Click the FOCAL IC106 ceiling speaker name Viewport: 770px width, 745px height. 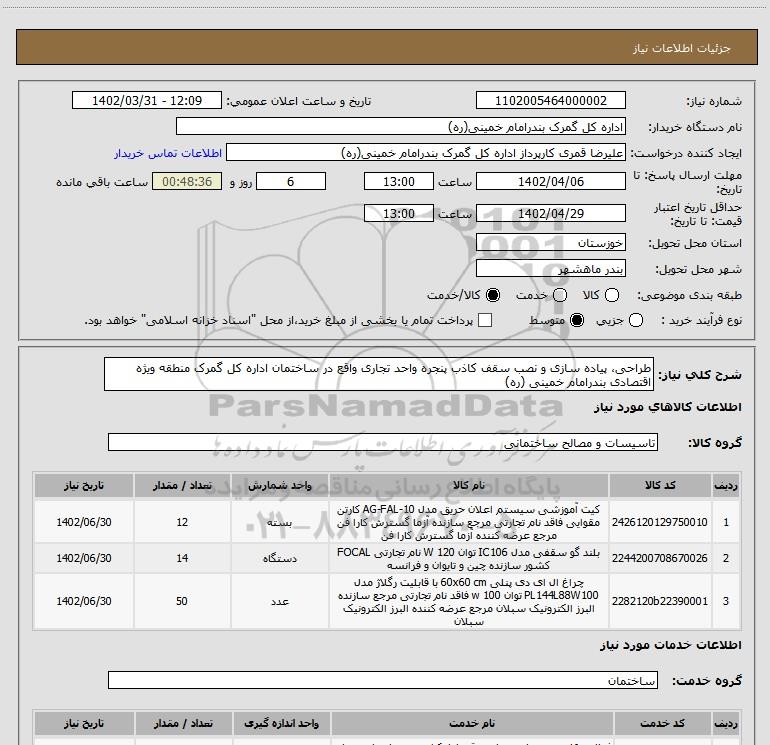pos(468,558)
